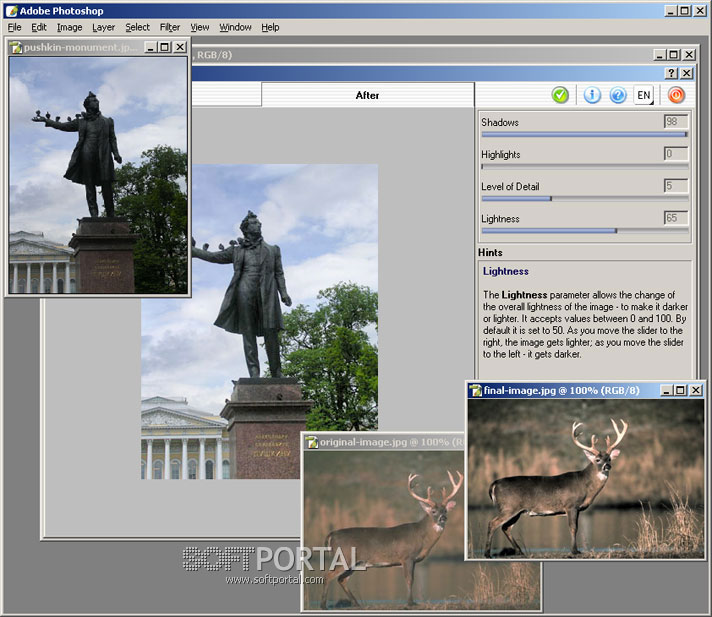
Task: Adjust the Level of Detail slider
Action: click(x=585, y=198)
